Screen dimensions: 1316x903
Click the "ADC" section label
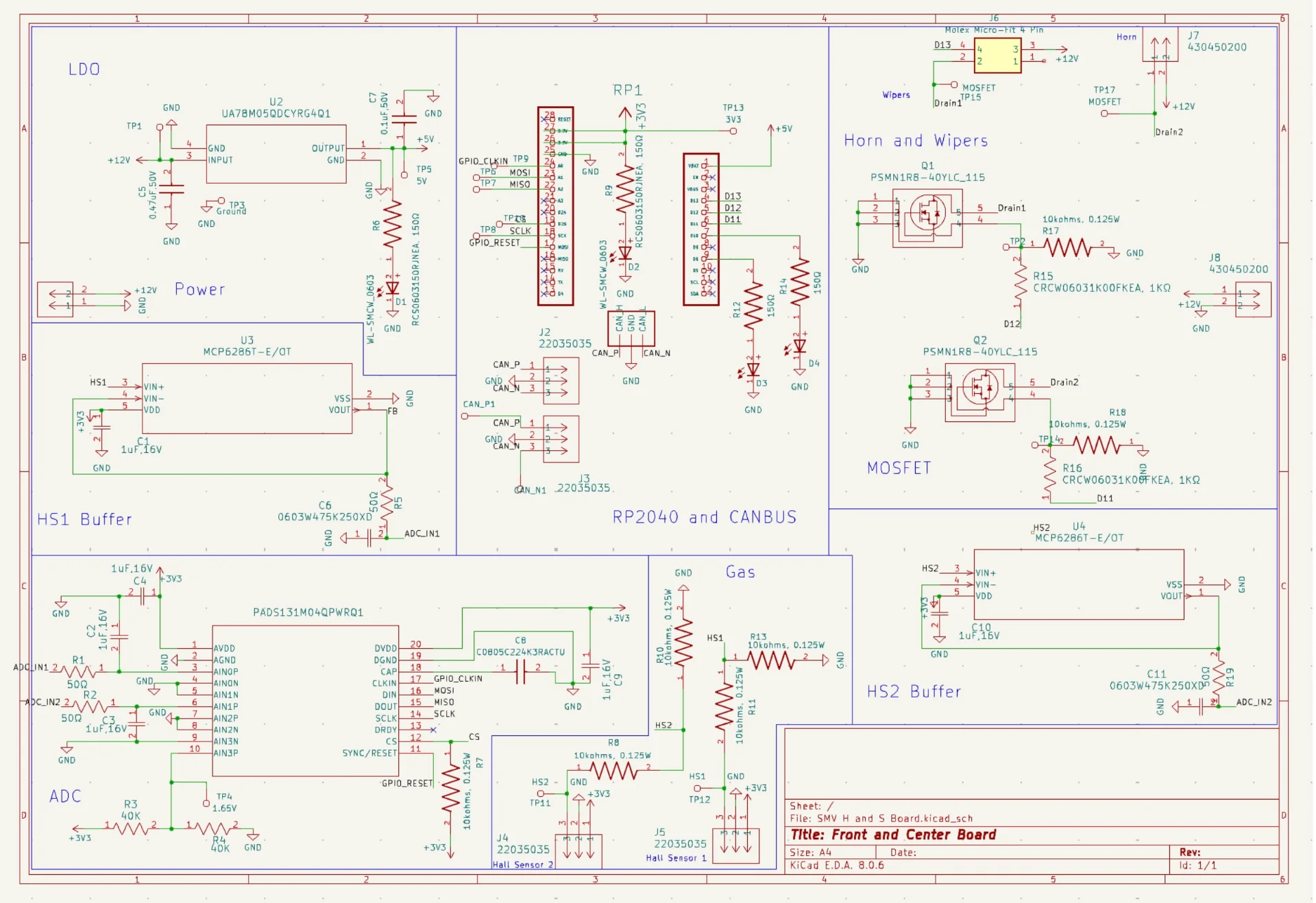point(65,796)
